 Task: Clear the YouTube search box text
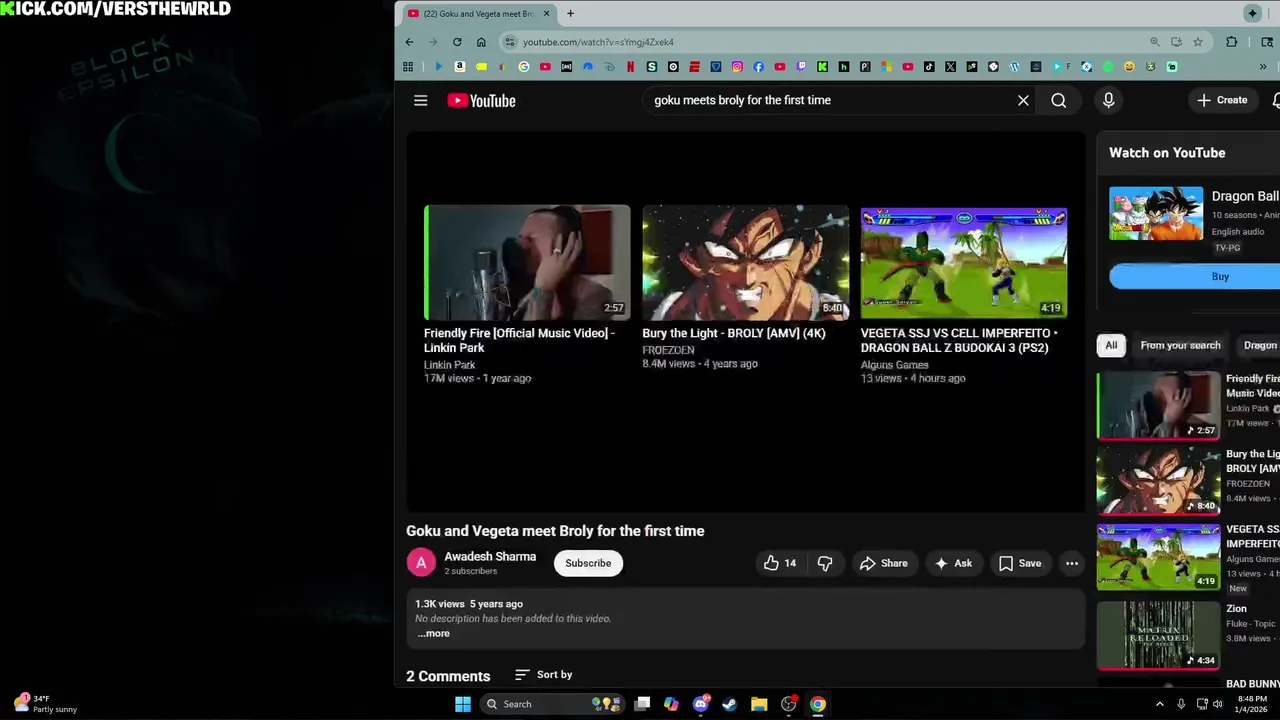tap(1023, 100)
